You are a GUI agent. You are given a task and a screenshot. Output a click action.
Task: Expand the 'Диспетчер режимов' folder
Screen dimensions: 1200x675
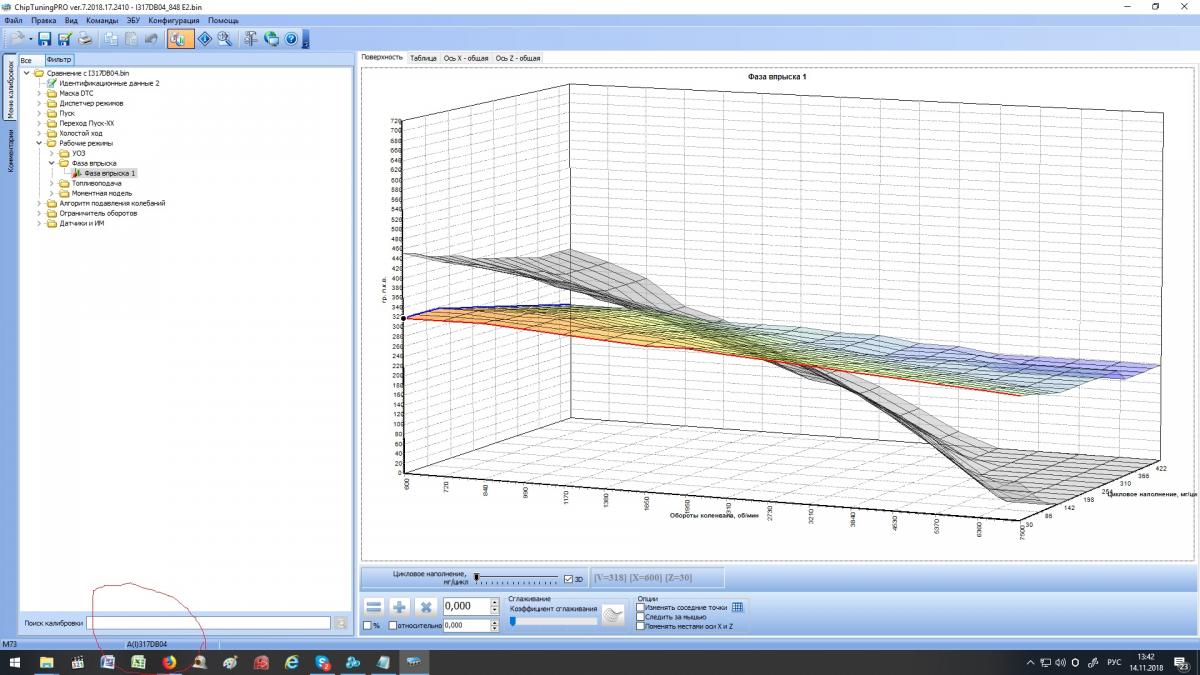pos(40,103)
